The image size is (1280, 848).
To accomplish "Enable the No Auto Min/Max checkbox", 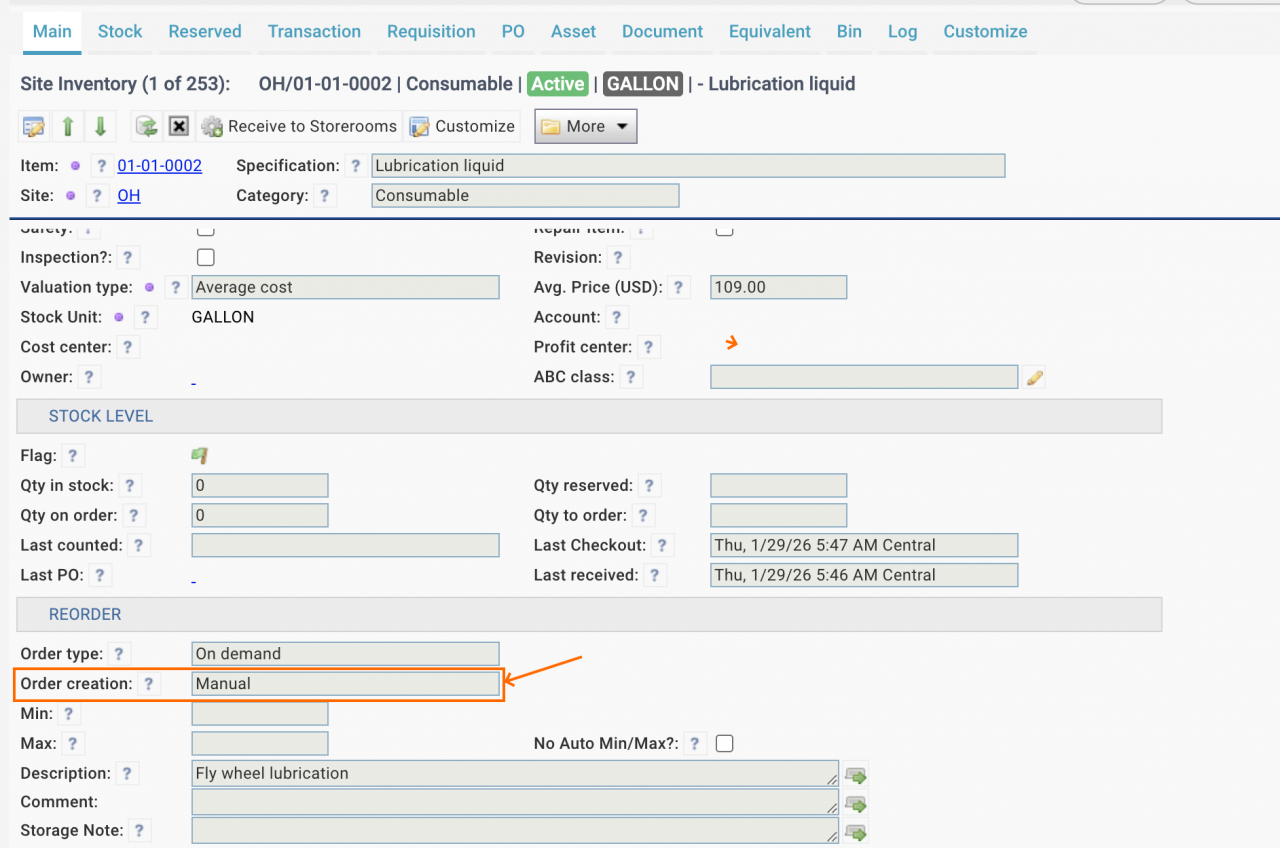I will [x=725, y=743].
